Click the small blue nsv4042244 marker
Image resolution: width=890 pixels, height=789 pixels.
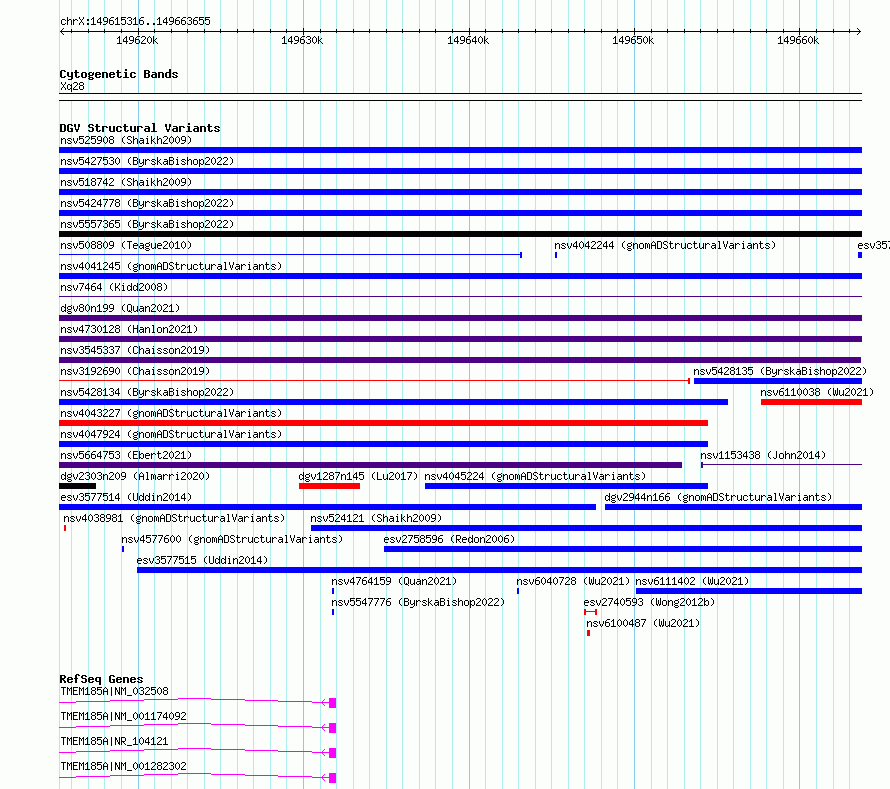(x=556, y=255)
